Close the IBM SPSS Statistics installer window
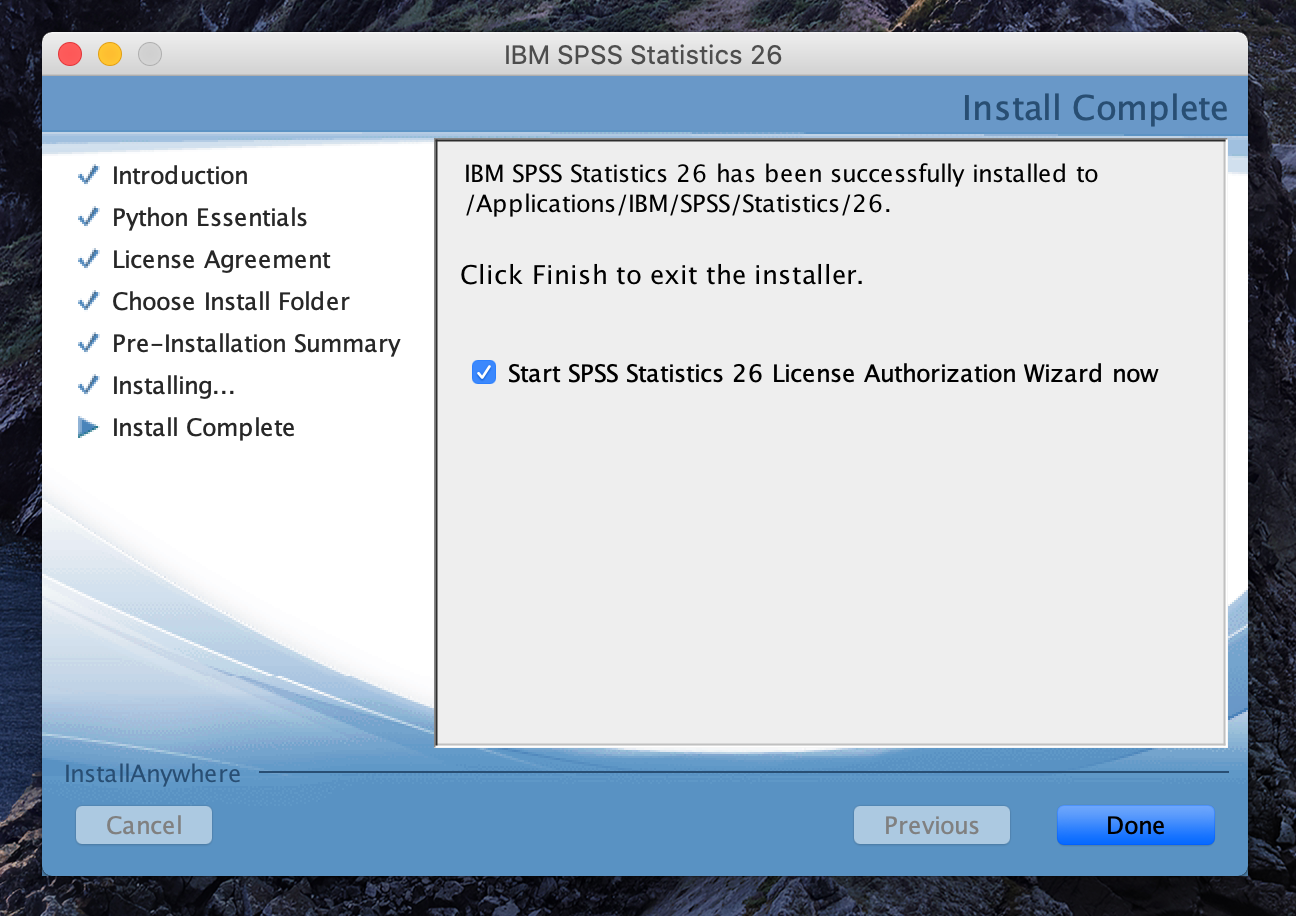 tap(70, 54)
